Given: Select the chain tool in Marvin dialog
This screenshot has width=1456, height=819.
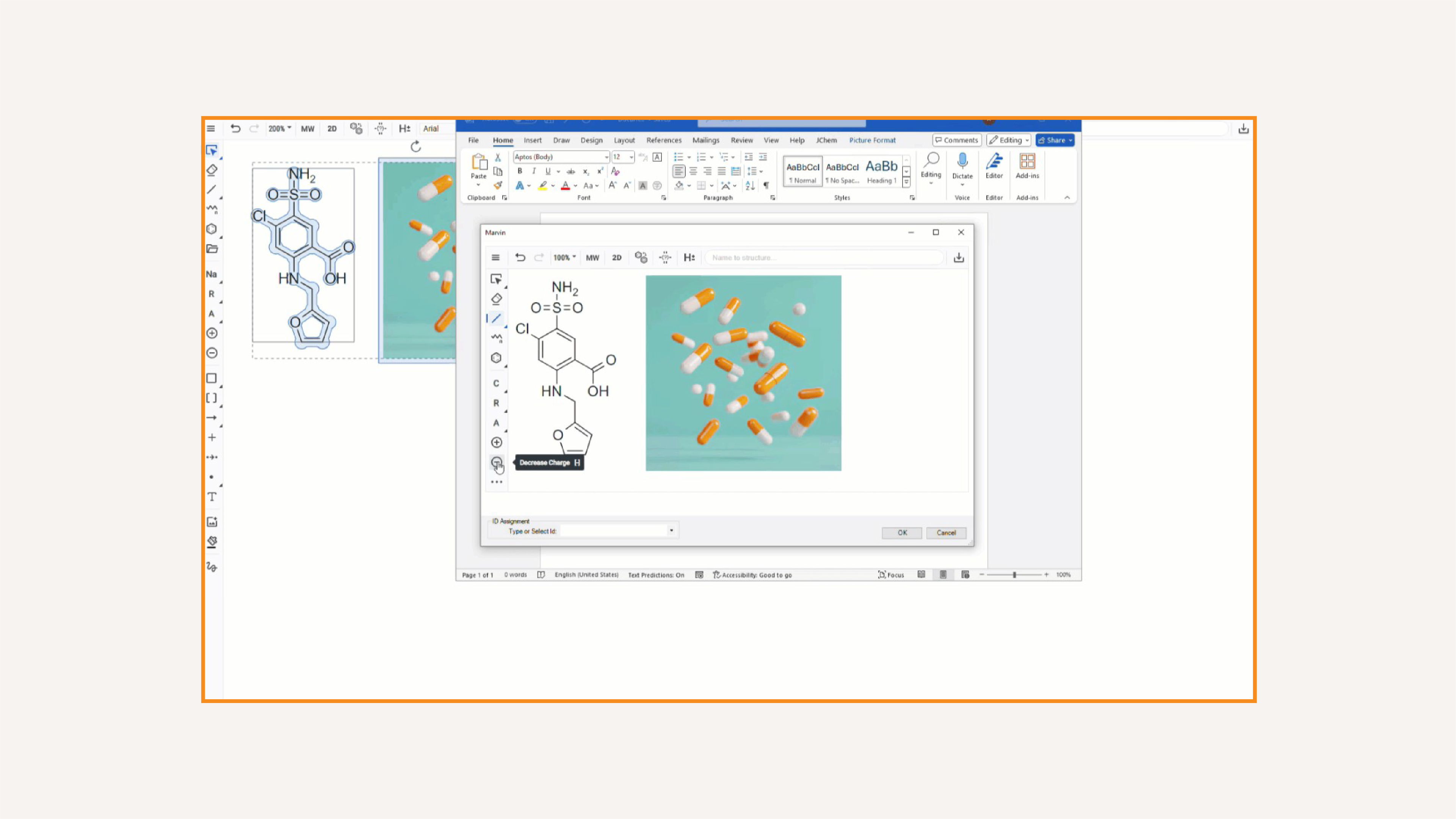Looking at the screenshot, I should 496,338.
